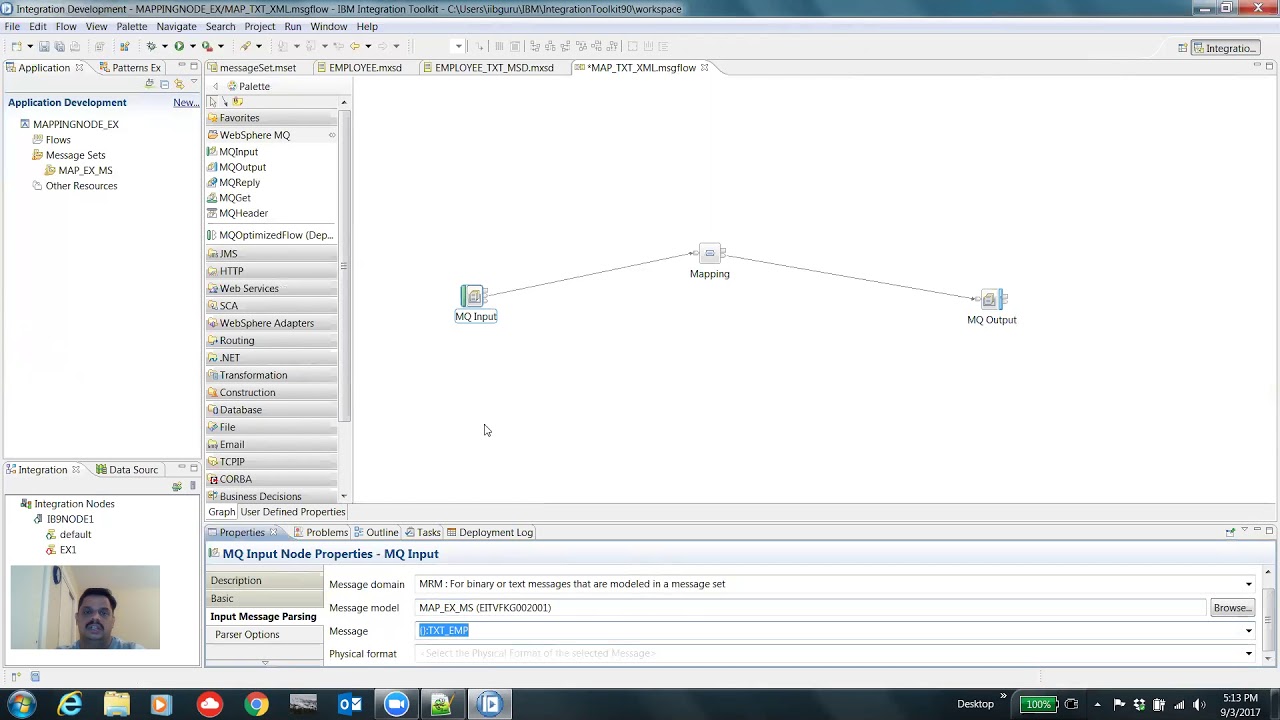Click the Open Perspective icon
The width and height of the screenshot is (1280, 720).
pos(1182,48)
